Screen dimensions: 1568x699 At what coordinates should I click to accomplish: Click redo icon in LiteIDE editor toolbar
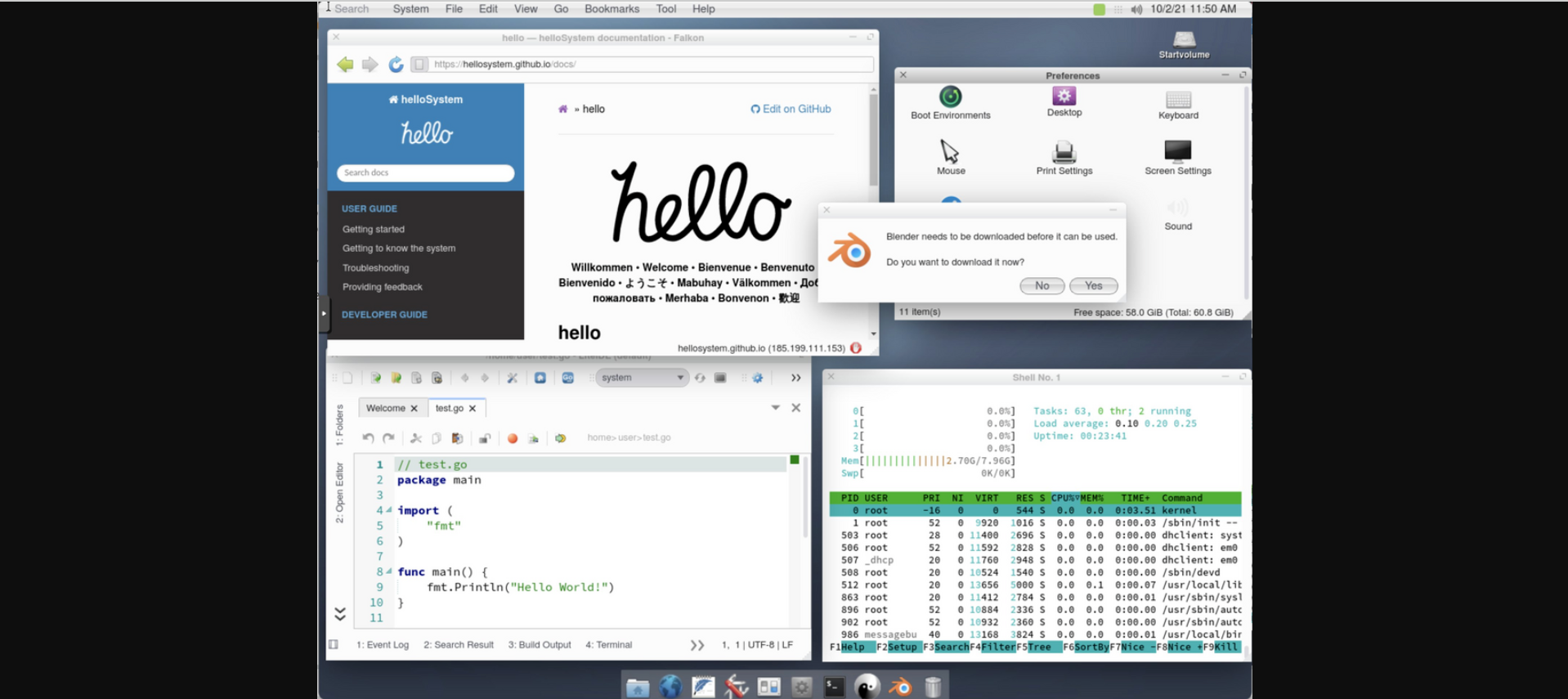[x=388, y=438]
